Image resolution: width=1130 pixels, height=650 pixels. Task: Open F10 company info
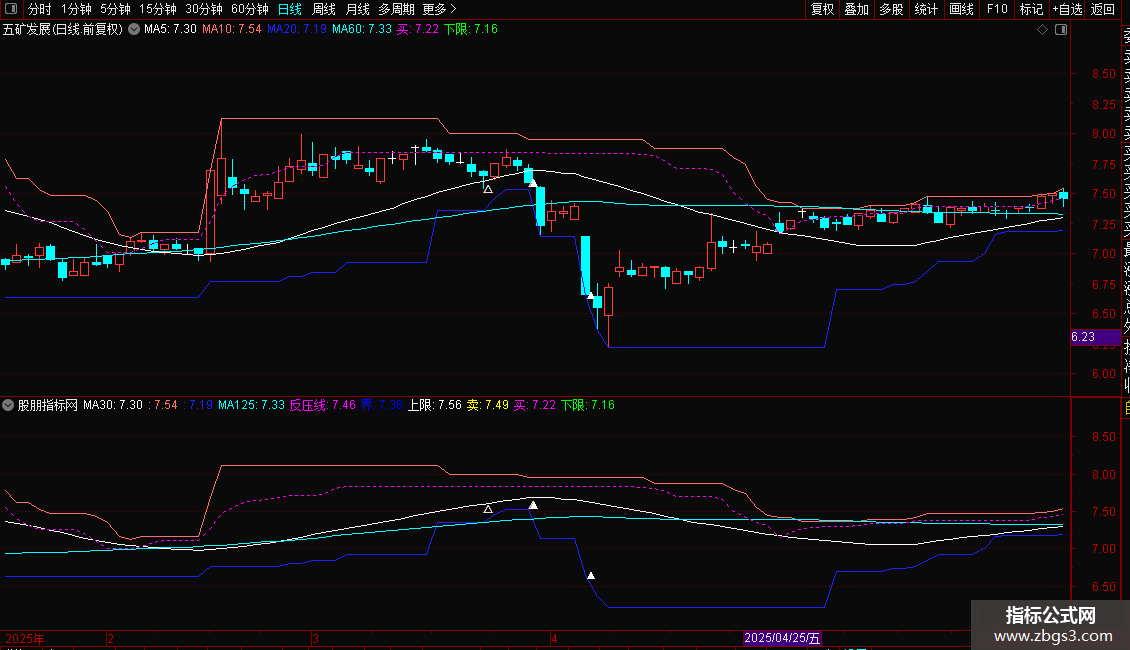coord(997,9)
